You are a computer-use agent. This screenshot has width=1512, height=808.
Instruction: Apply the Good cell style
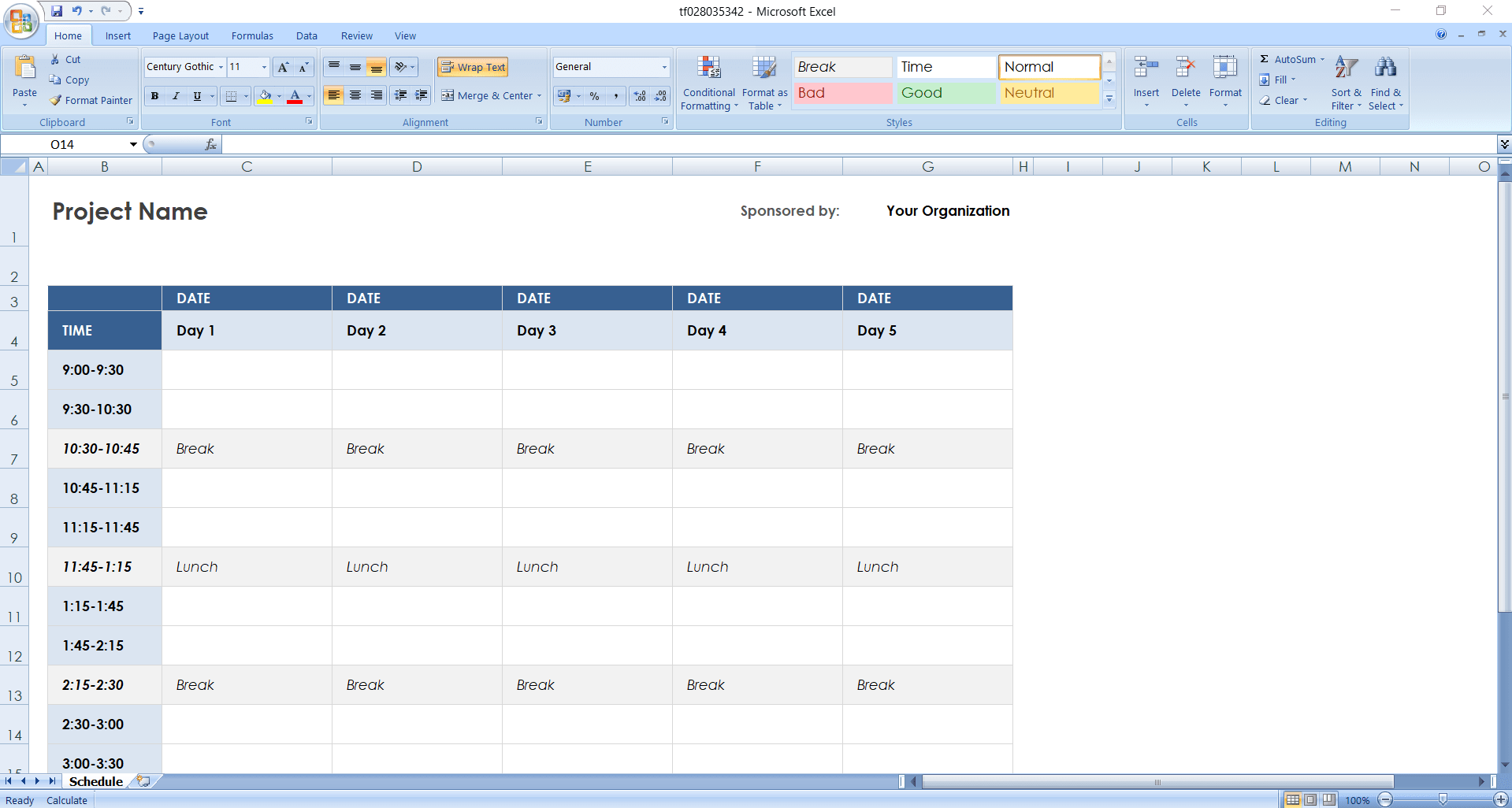(945, 93)
